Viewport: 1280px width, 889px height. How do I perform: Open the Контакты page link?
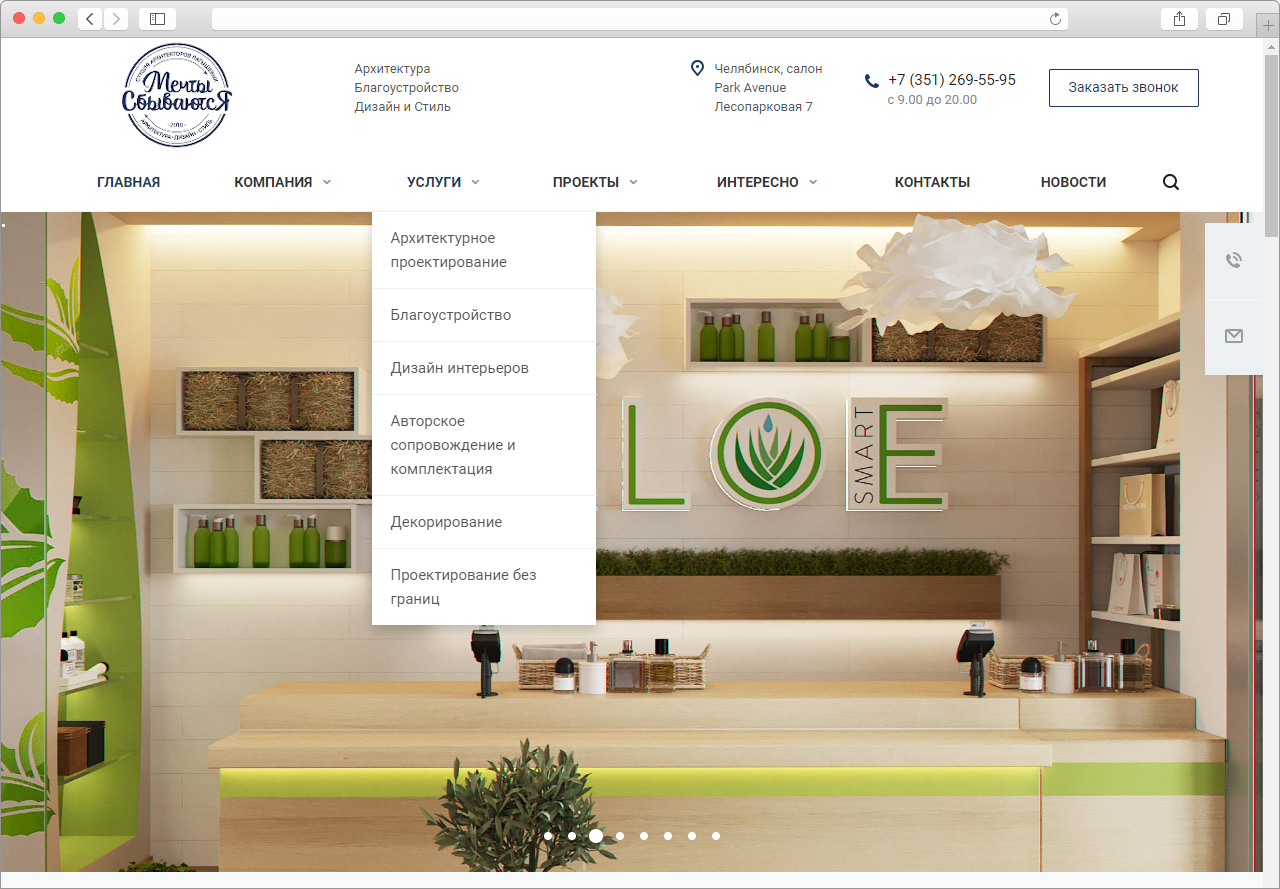pyautogui.click(x=932, y=182)
